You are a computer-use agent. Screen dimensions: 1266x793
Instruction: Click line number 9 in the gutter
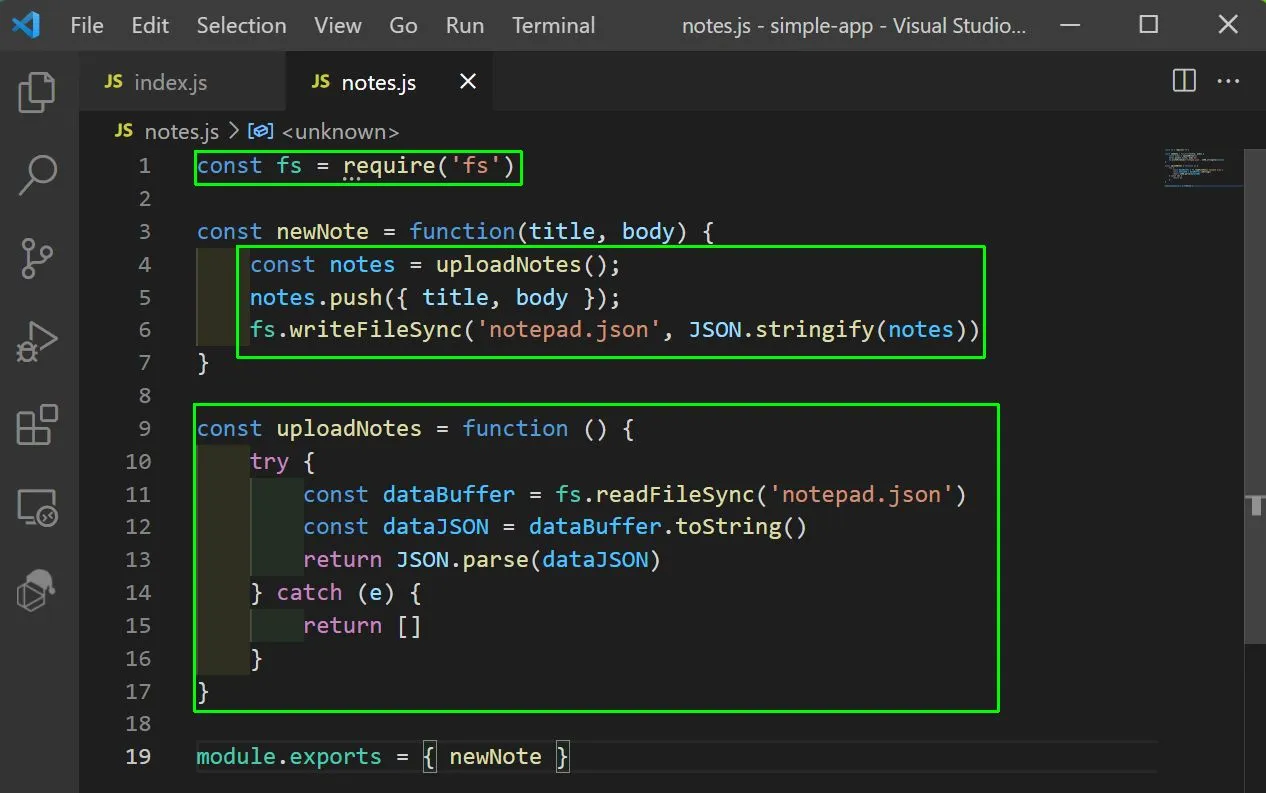[x=144, y=428]
